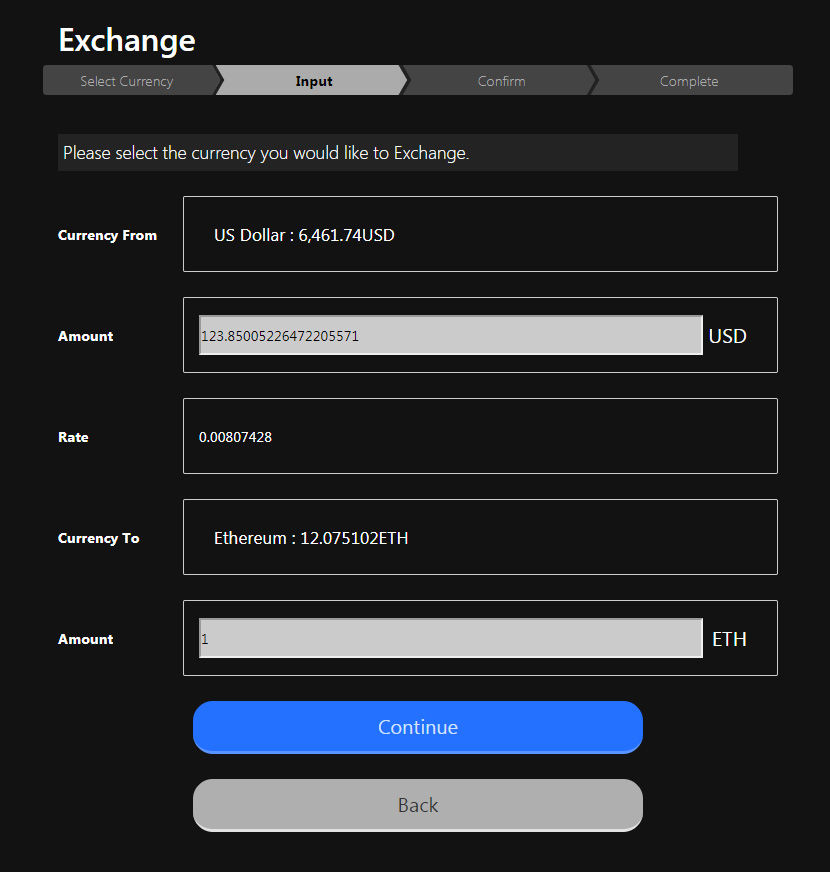The height and width of the screenshot is (872, 830).
Task: Click the Currency From label
Action: coord(107,236)
